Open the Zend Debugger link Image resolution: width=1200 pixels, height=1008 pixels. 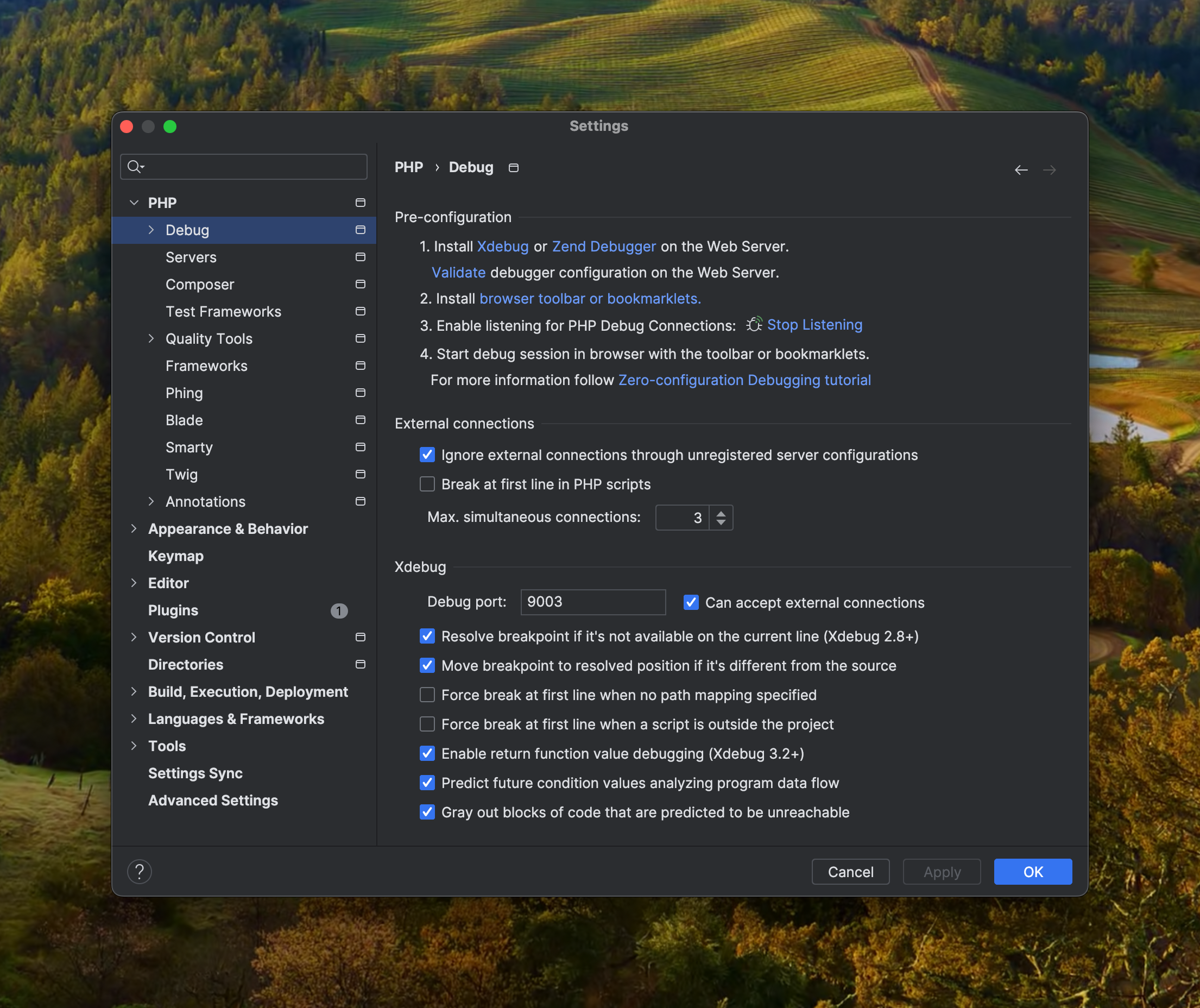point(603,246)
